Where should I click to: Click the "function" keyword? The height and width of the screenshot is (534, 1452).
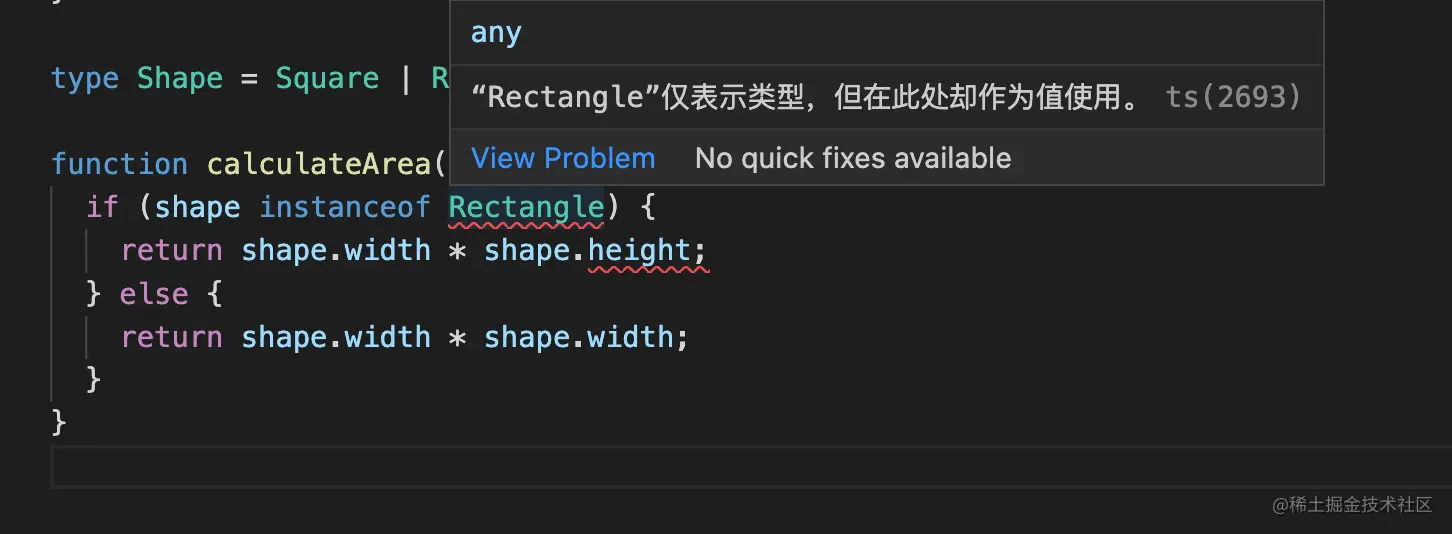pyautogui.click(x=119, y=164)
